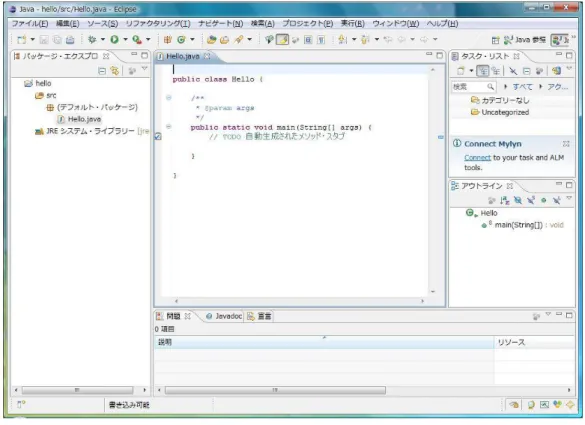Collapse the Javadoc comment fold marker

point(169,98)
